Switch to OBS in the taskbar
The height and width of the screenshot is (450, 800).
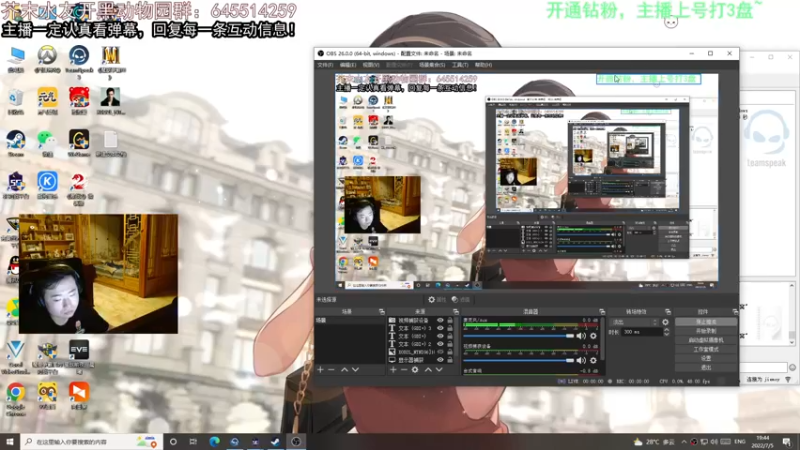point(296,441)
